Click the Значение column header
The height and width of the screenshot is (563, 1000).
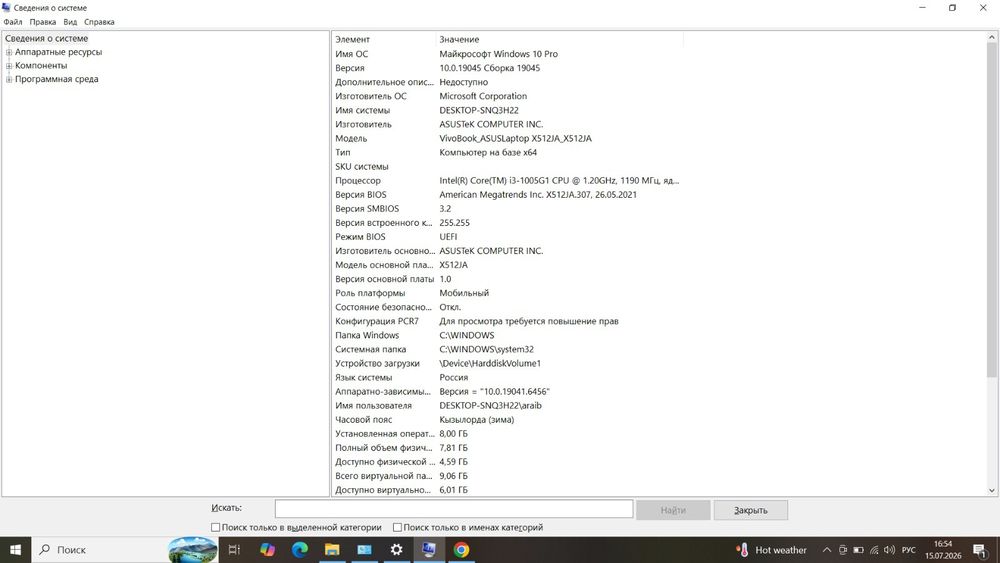click(560, 40)
